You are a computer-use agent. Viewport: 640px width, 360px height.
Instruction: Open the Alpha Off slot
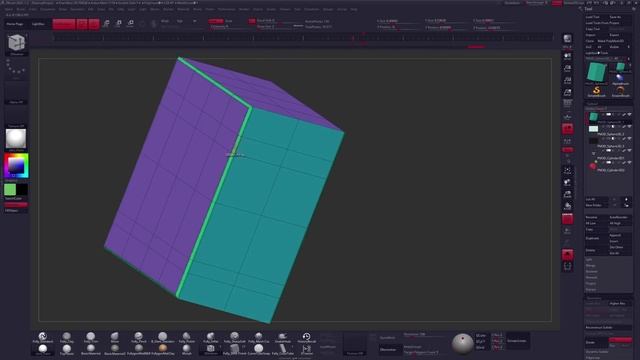pyautogui.click(x=16, y=93)
